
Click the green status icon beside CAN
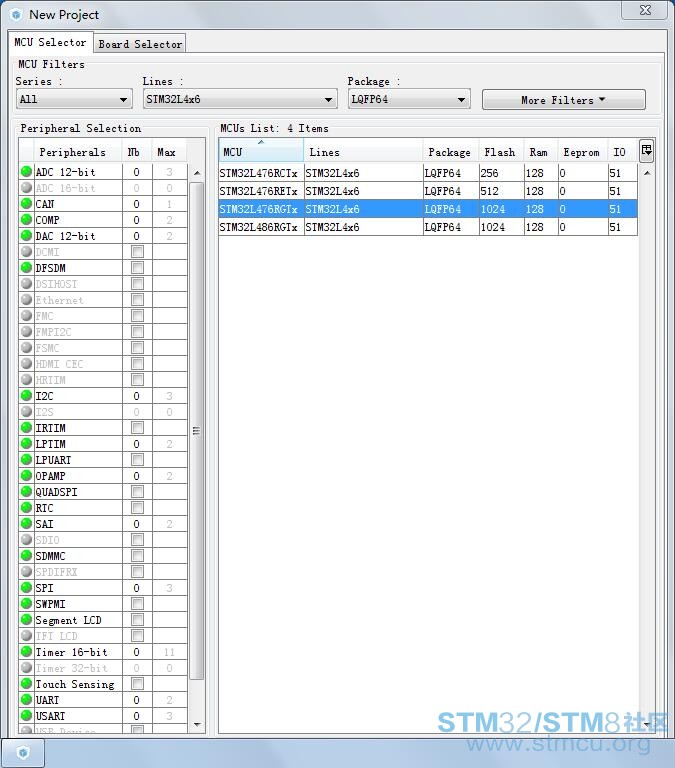pos(26,204)
